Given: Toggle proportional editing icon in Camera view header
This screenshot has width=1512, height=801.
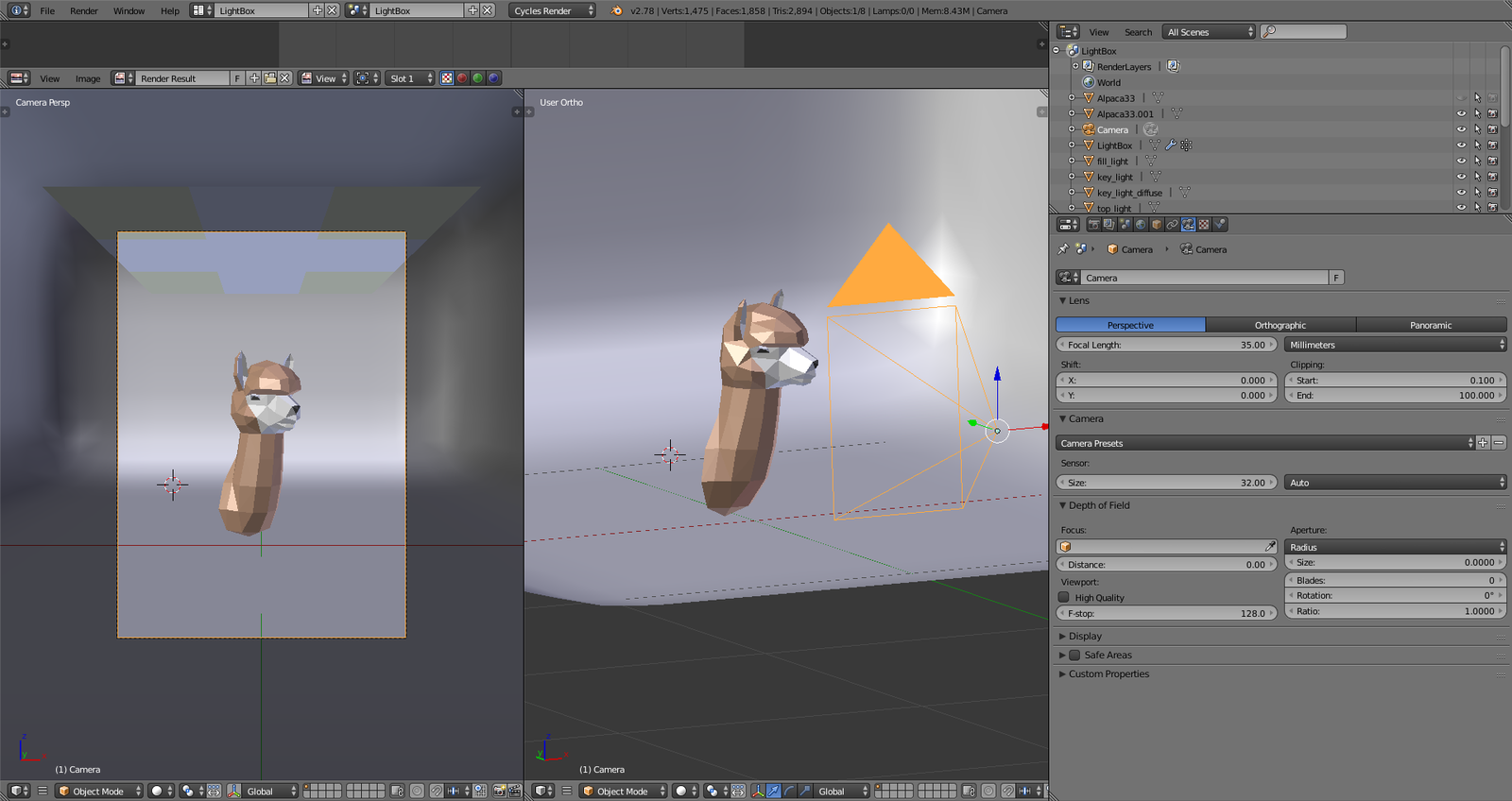Looking at the screenshot, I should click(417, 791).
